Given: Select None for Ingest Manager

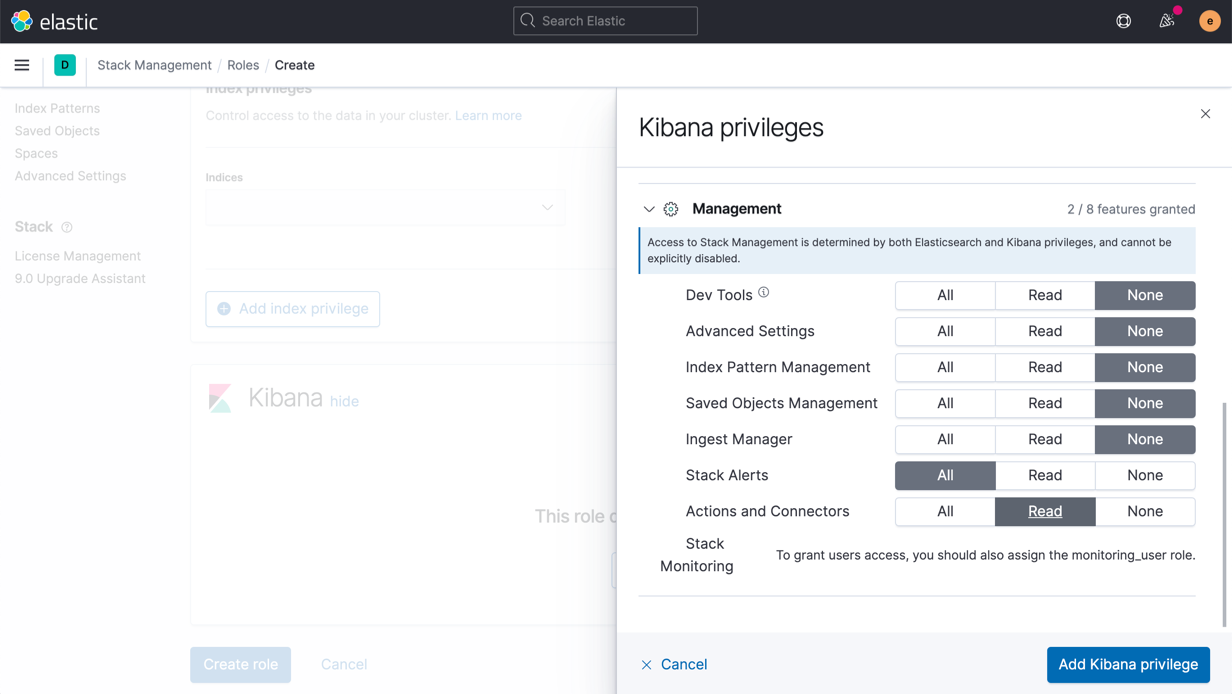Looking at the screenshot, I should coord(1145,439).
